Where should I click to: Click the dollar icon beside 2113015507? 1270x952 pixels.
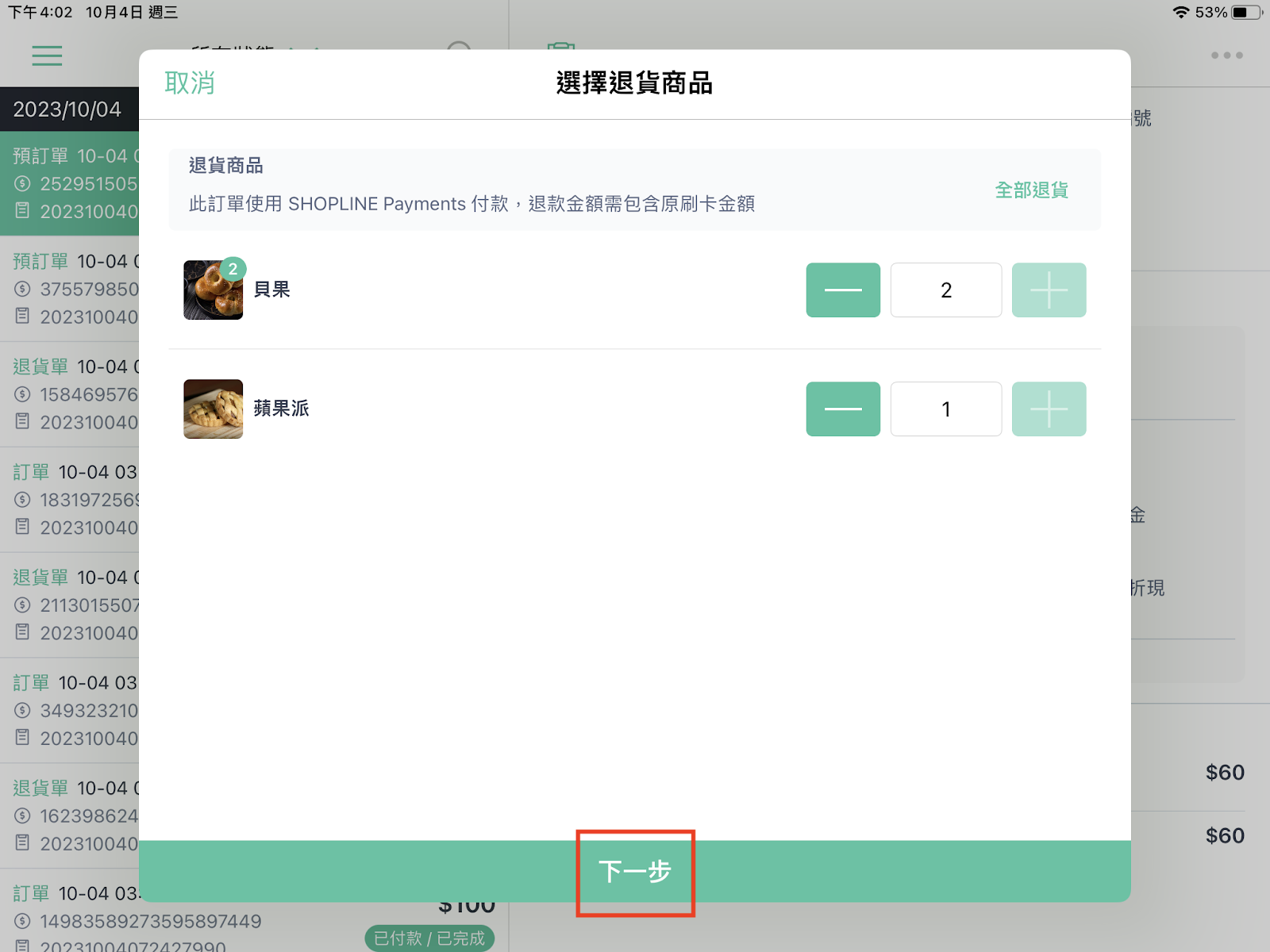pos(22,605)
